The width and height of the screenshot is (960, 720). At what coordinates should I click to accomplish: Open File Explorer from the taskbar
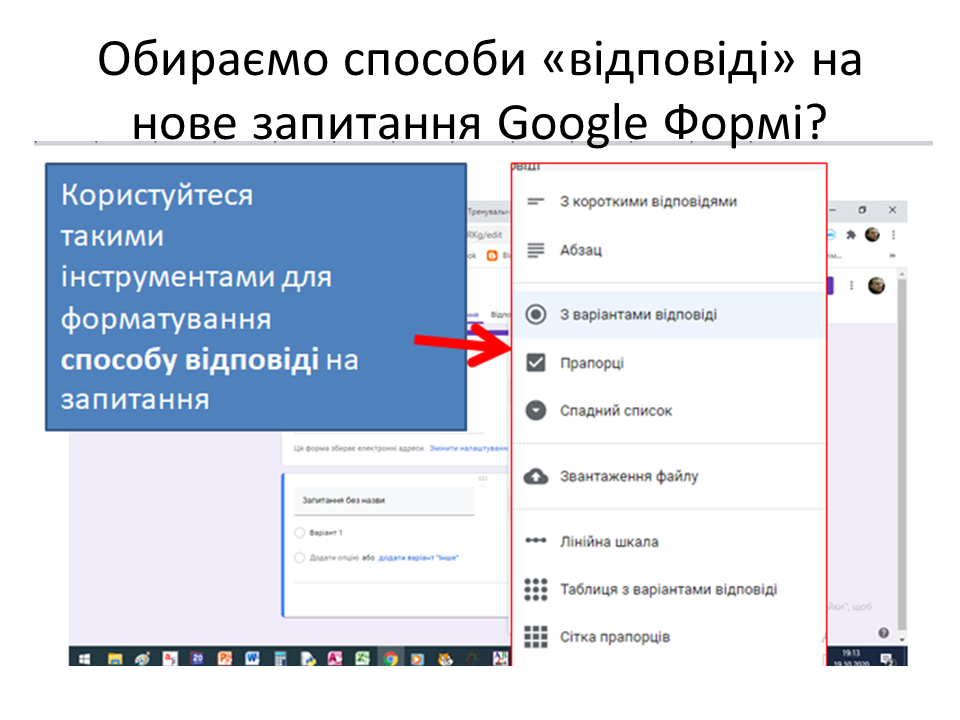[x=114, y=659]
